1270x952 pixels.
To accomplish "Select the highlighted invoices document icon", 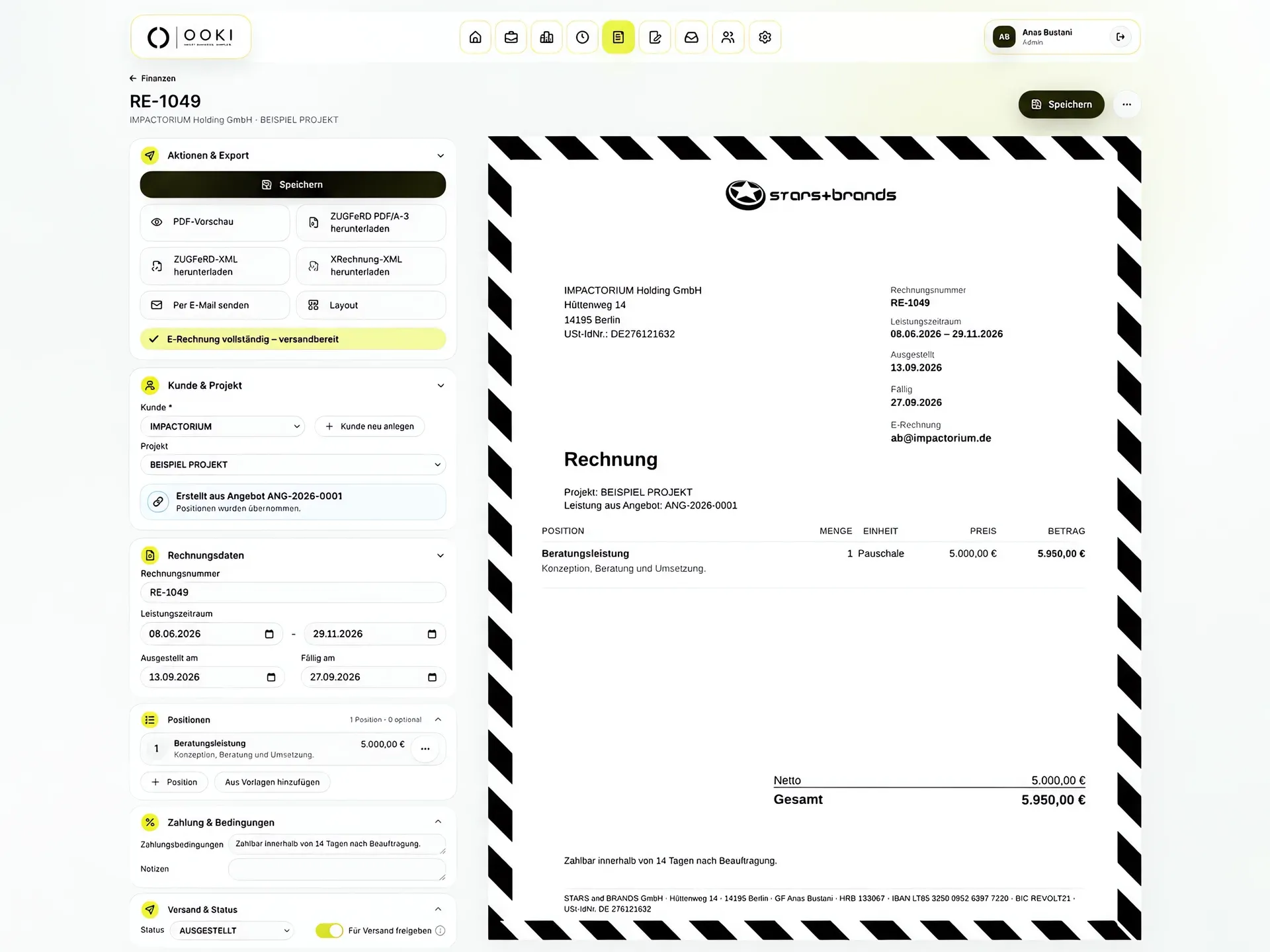I will coord(618,37).
